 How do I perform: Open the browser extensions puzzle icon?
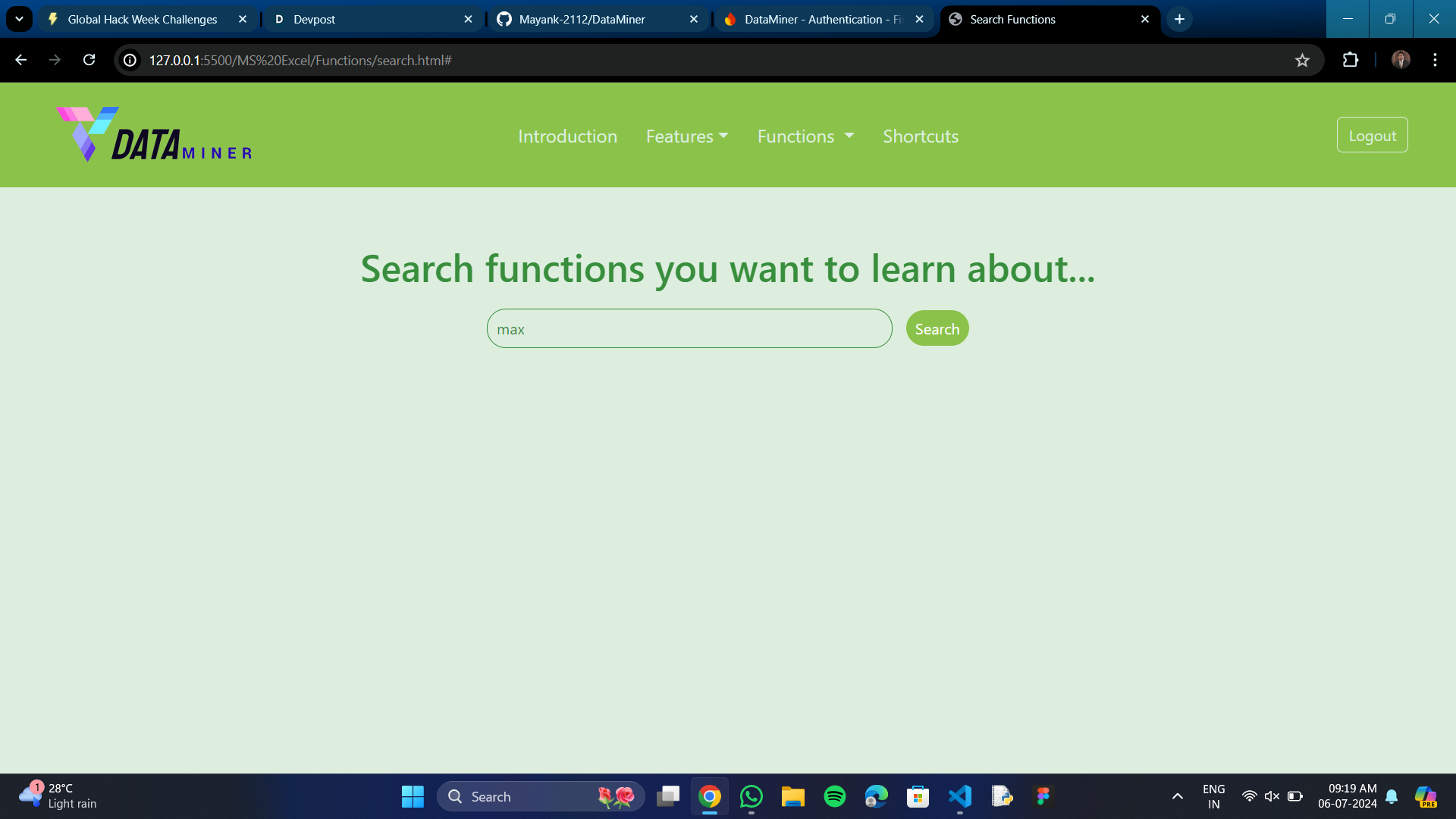1351,61
